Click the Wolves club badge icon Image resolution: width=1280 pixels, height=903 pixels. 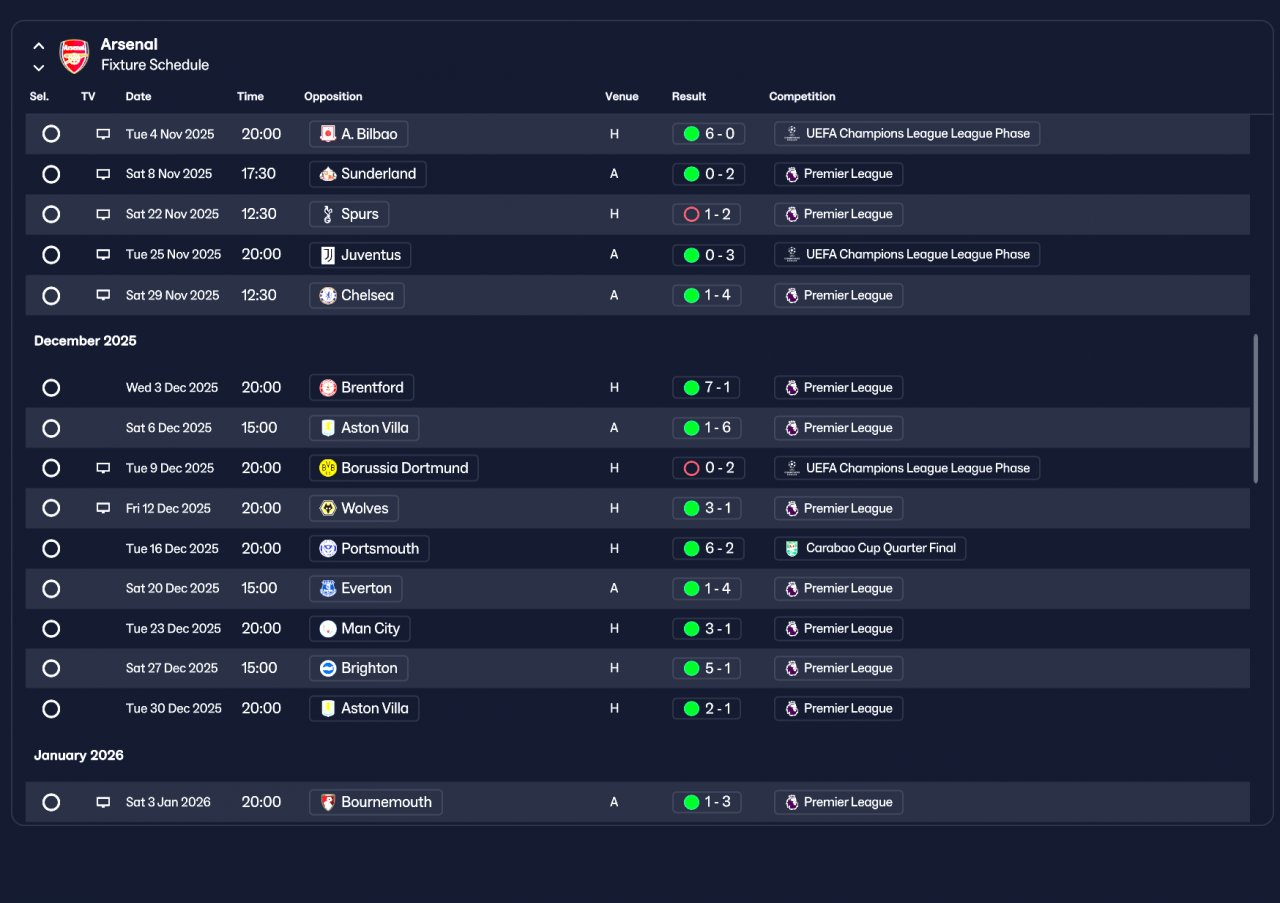[x=327, y=508]
